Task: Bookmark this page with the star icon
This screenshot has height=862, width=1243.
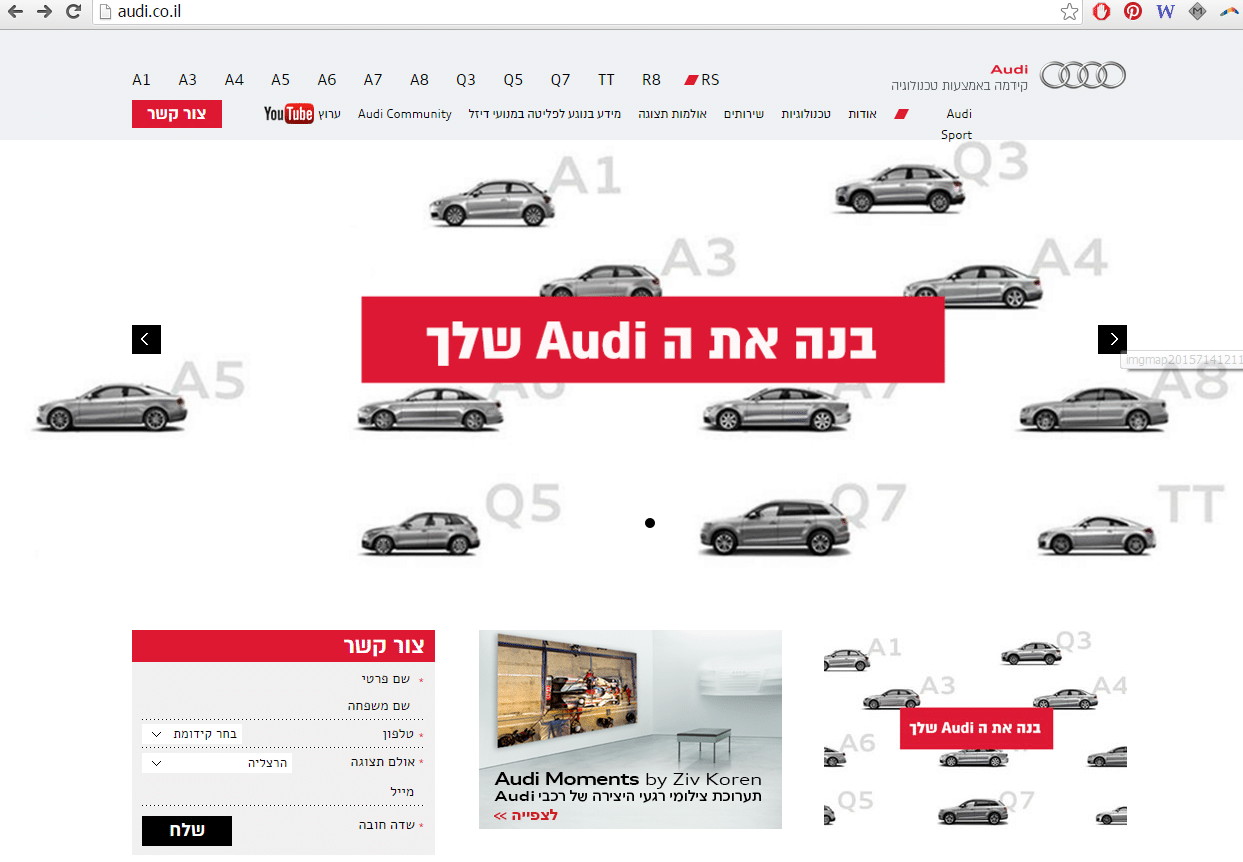Action: (x=1069, y=12)
